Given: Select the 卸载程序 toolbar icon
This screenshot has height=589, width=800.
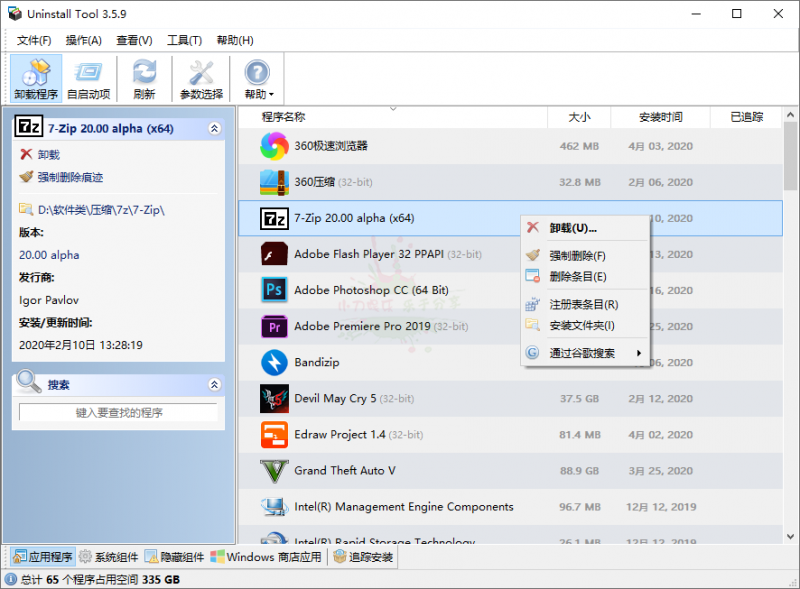Looking at the screenshot, I should click(x=35, y=77).
